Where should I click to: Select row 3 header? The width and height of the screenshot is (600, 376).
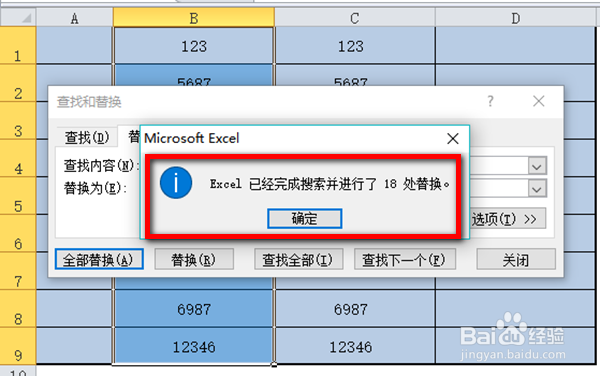(18, 120)
